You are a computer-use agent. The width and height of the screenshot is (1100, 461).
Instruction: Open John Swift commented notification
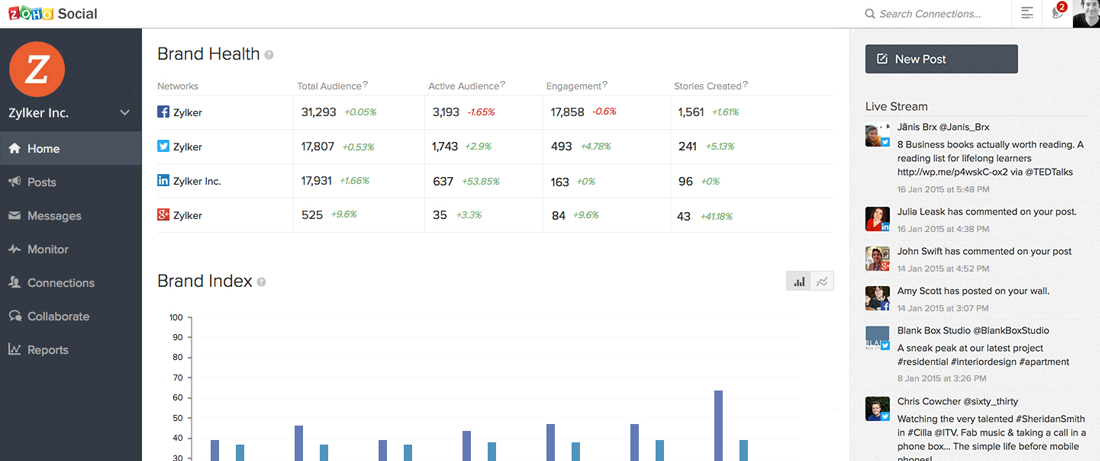[982, 251]
